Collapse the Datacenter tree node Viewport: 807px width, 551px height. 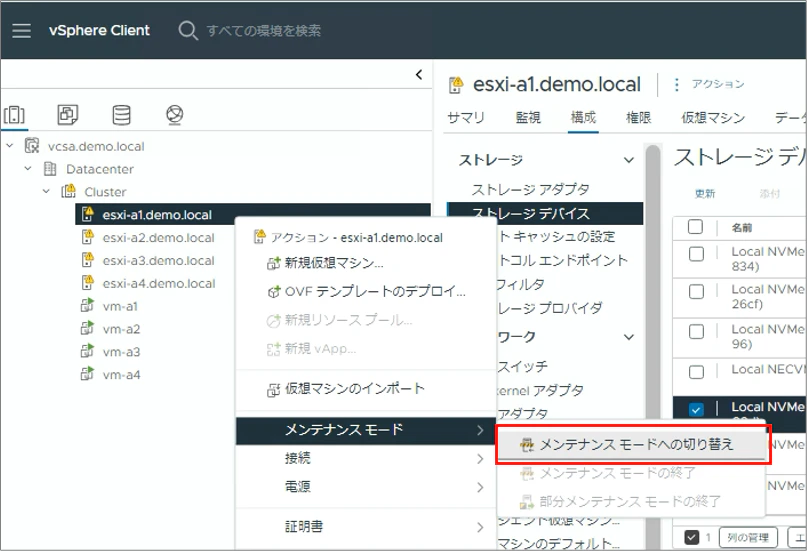click(x=28, y=169)
